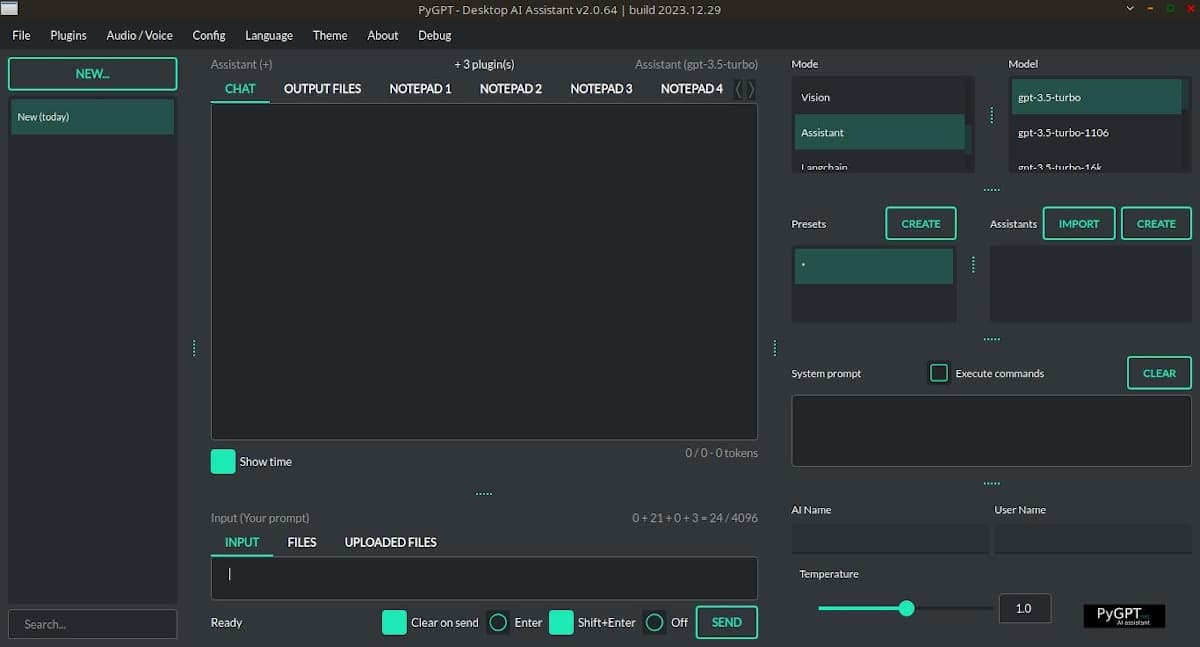
Task: Click the left chevron beside NOTEPAD 4
Action: (738, 88)
